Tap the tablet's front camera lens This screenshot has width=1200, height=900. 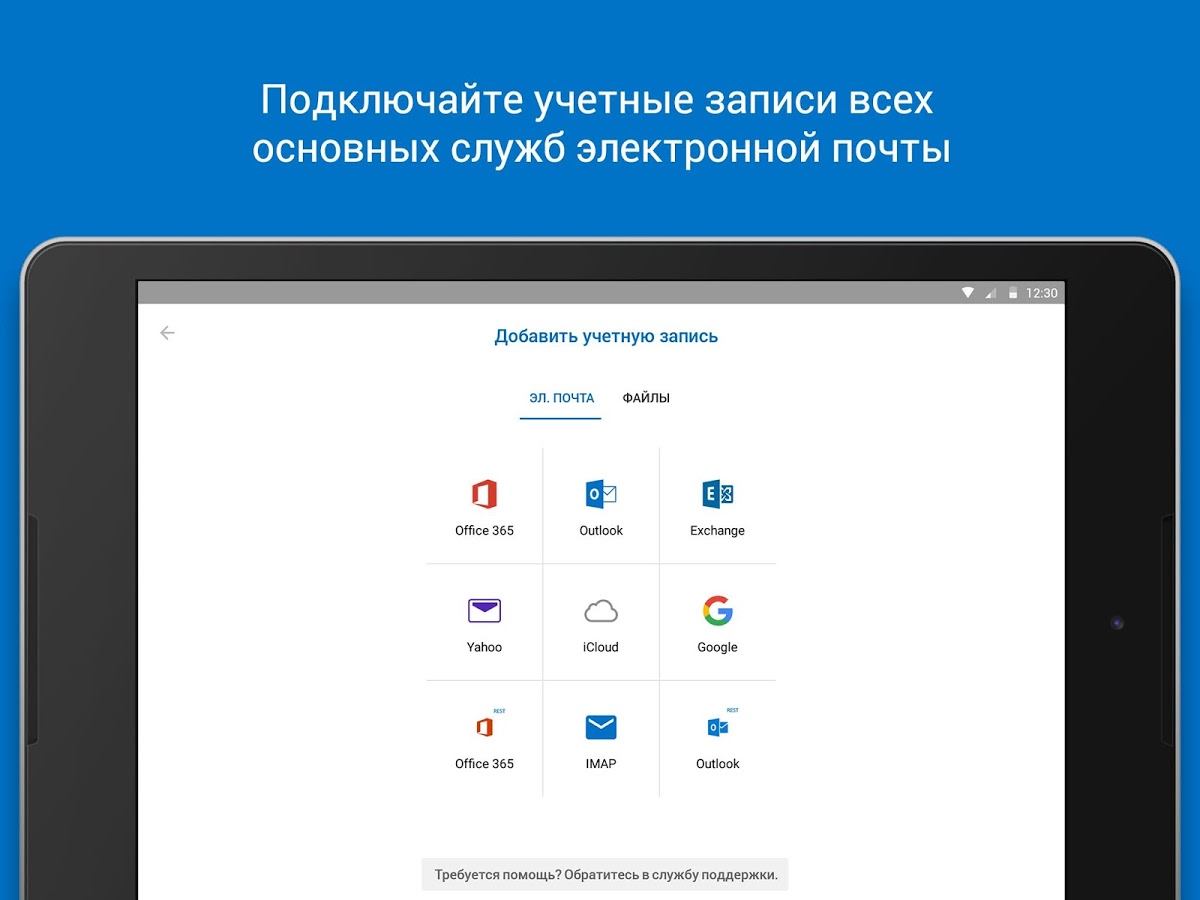pos(1117,623)
